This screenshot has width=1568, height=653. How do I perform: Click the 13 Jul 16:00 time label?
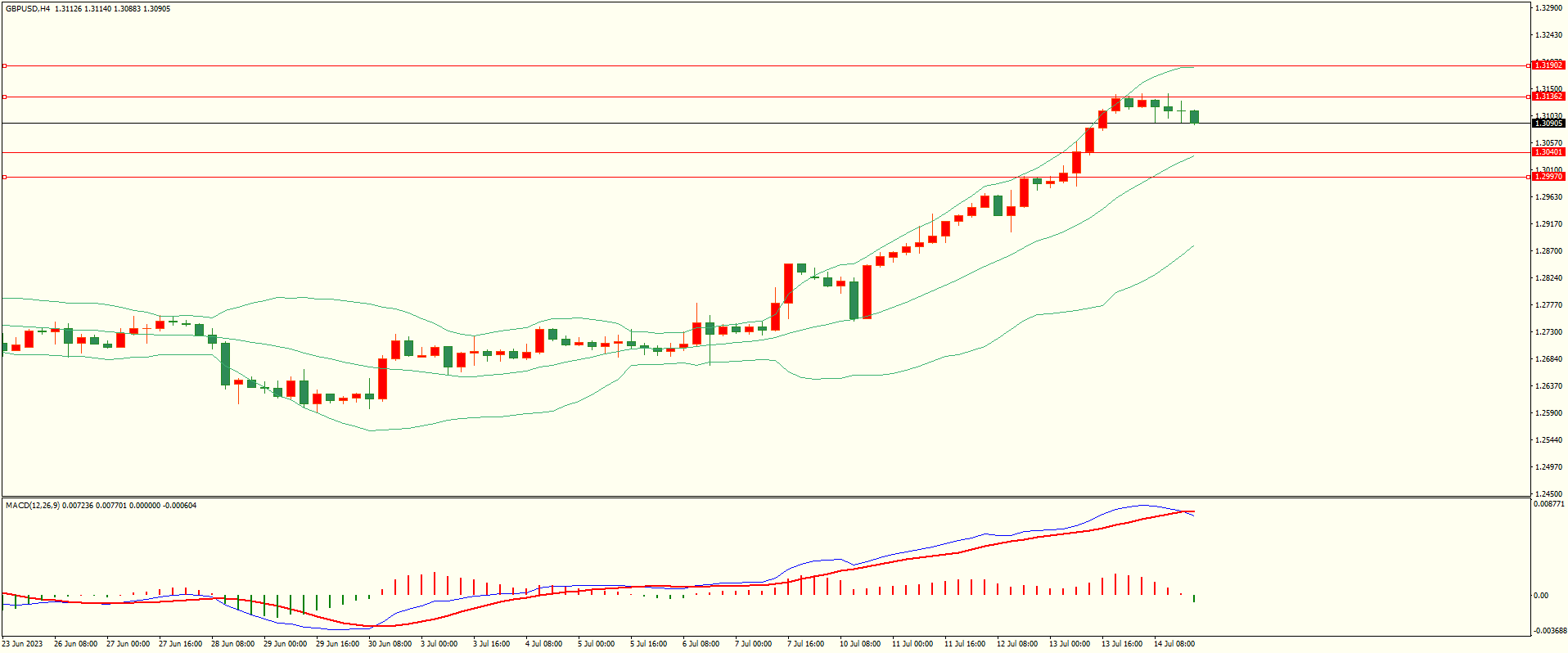[x=1122, y=644]
